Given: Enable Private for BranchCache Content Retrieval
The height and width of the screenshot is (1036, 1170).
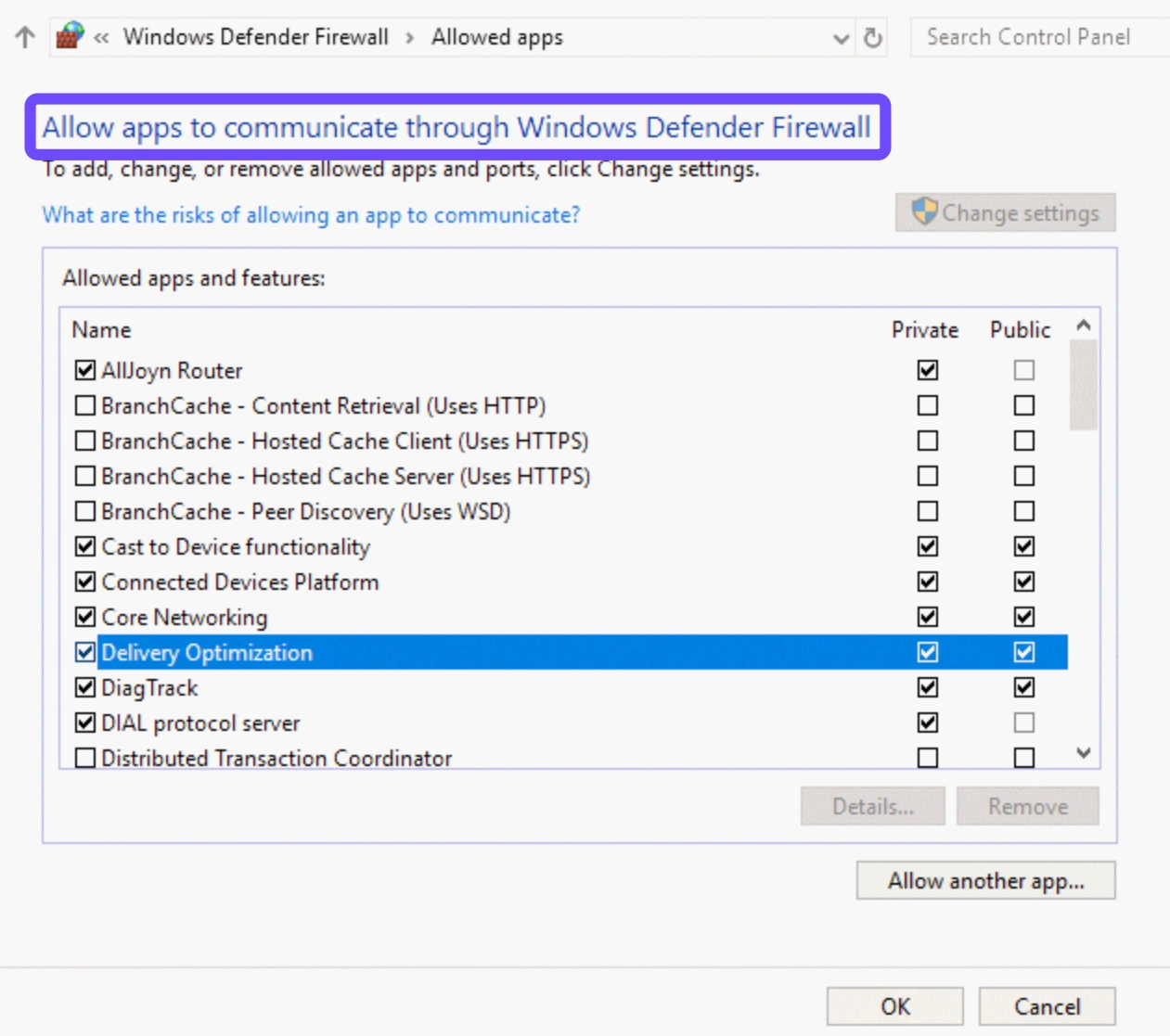Looking at the screenshot, I should click(x=927, y=406).
